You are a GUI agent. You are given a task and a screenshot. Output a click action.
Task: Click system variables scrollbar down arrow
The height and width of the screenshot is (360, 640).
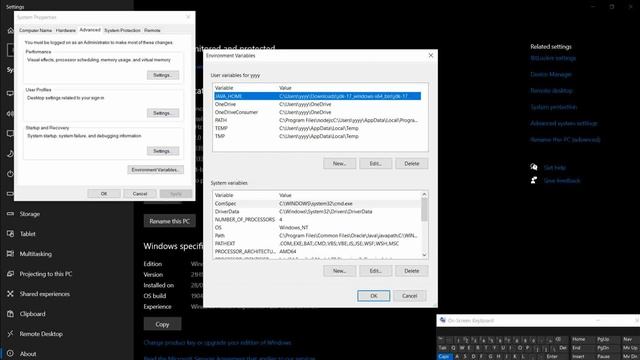tap(424, 255)
